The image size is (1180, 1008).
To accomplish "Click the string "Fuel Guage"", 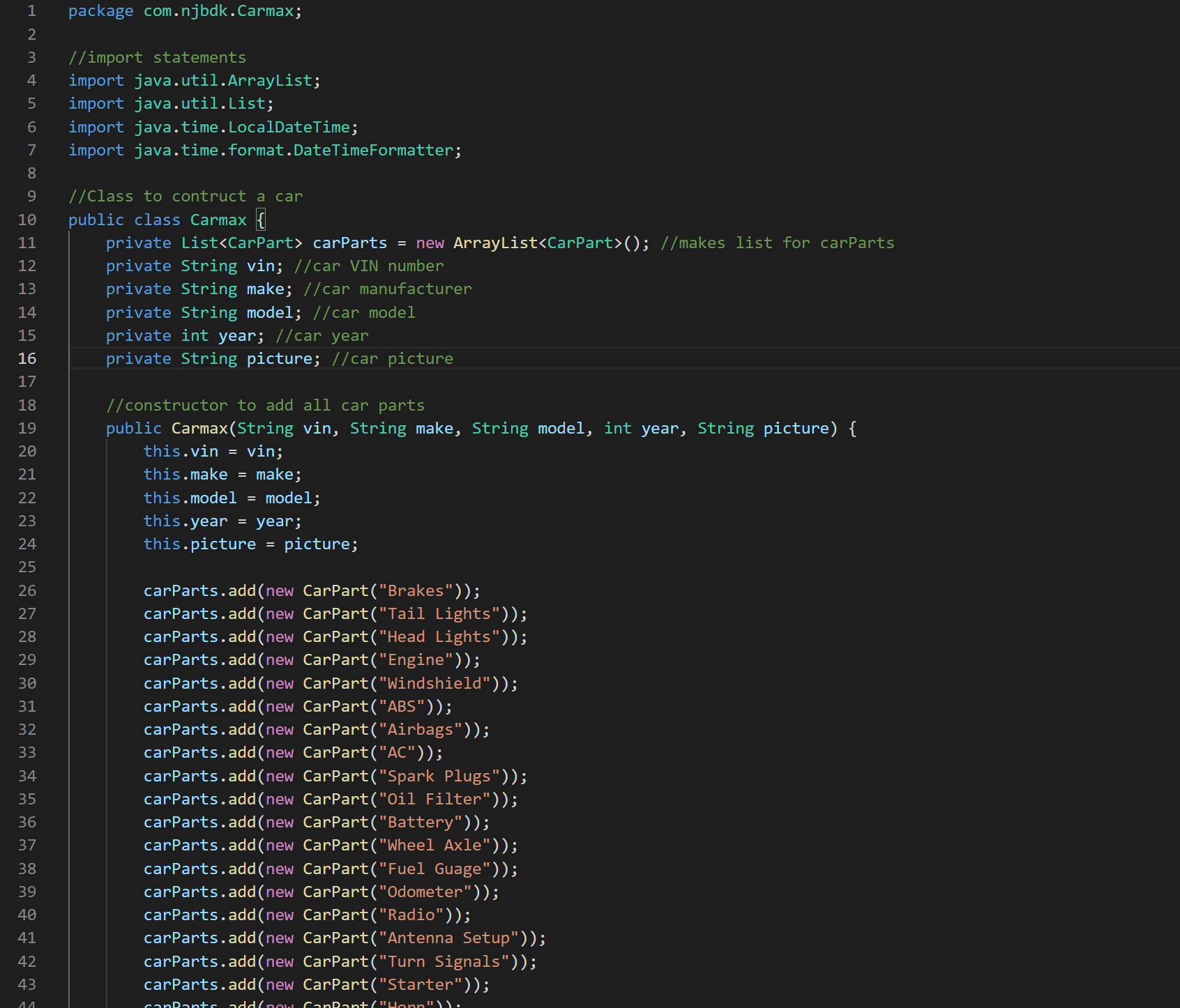I will [434, 869].
